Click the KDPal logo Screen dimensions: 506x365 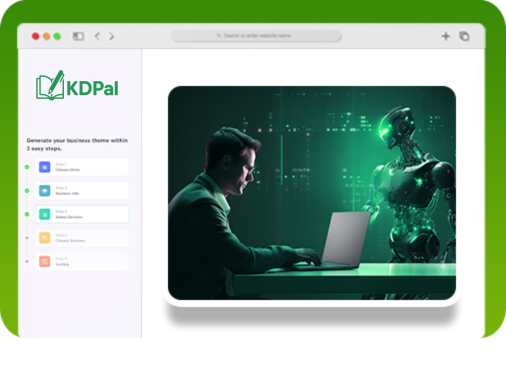77,85
